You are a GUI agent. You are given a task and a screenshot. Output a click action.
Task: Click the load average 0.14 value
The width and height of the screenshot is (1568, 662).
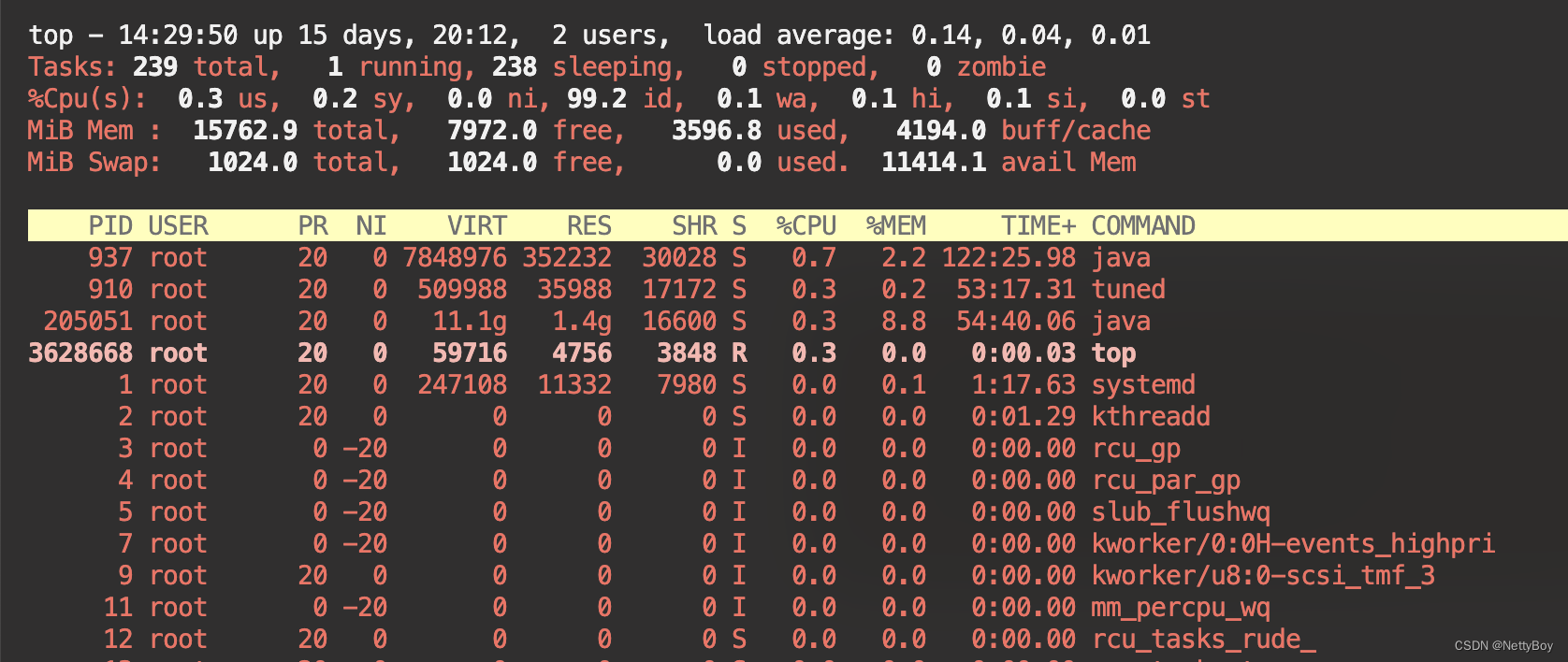[941, 36]
